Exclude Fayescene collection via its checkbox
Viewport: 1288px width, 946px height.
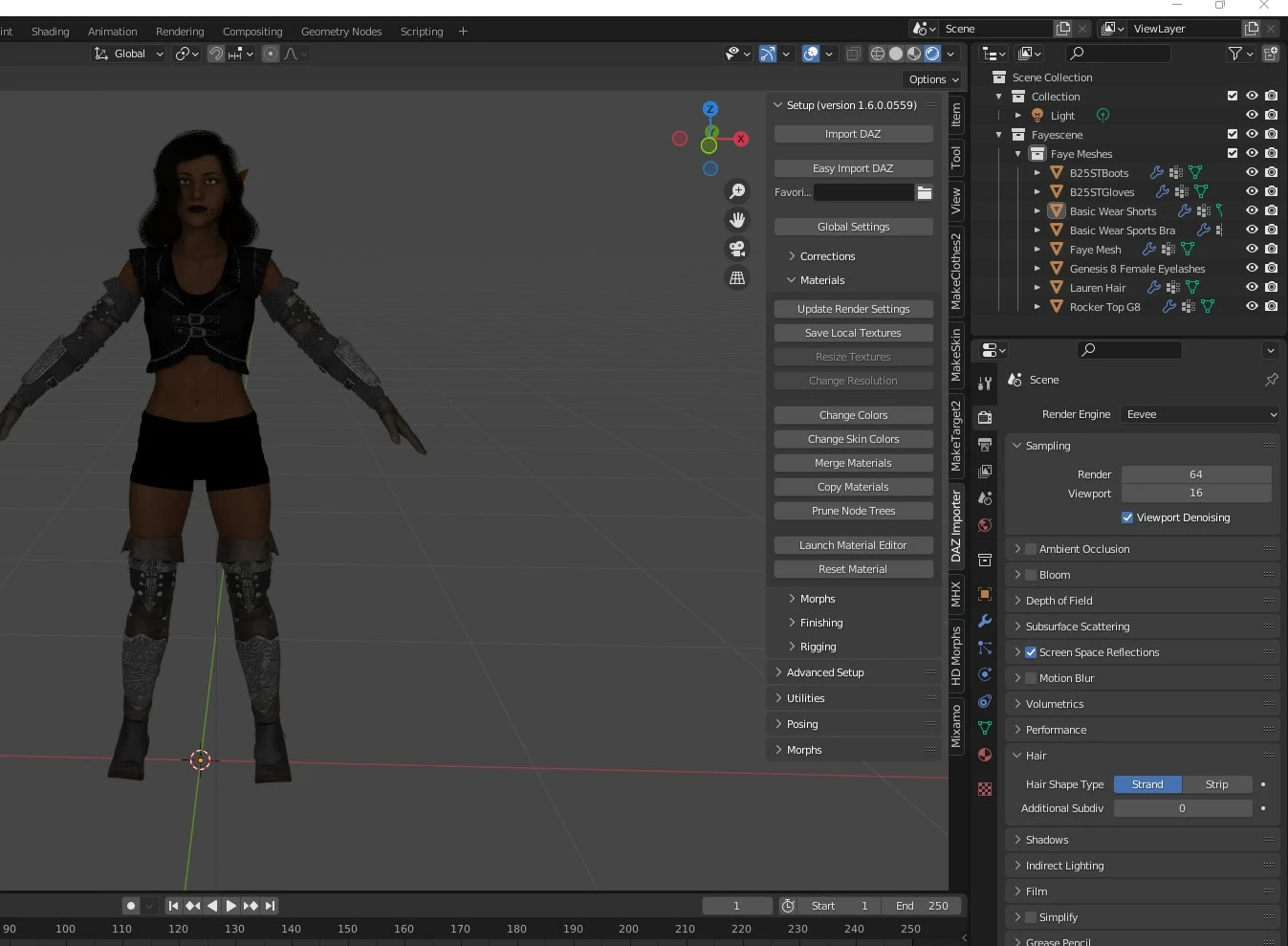pos(1233,134)
